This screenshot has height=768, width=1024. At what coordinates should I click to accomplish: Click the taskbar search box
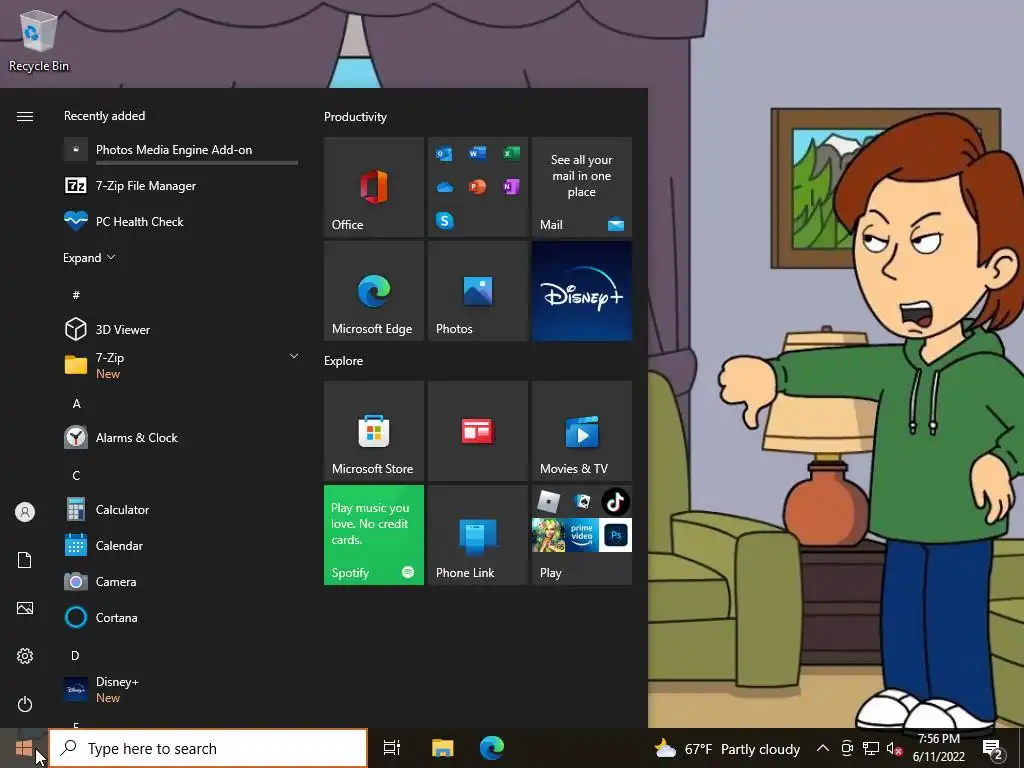tap(208, 748)
